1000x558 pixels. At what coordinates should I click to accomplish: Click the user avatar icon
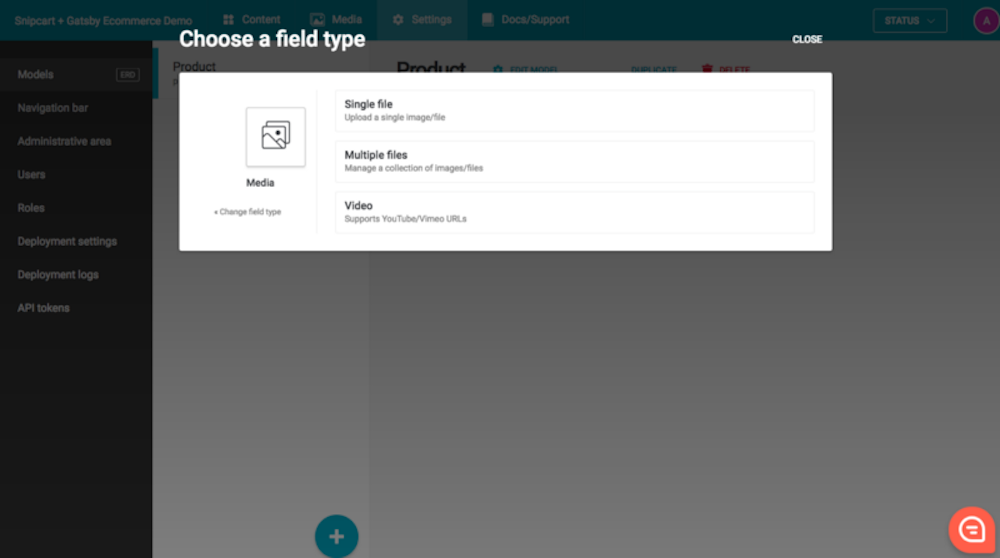986,20
